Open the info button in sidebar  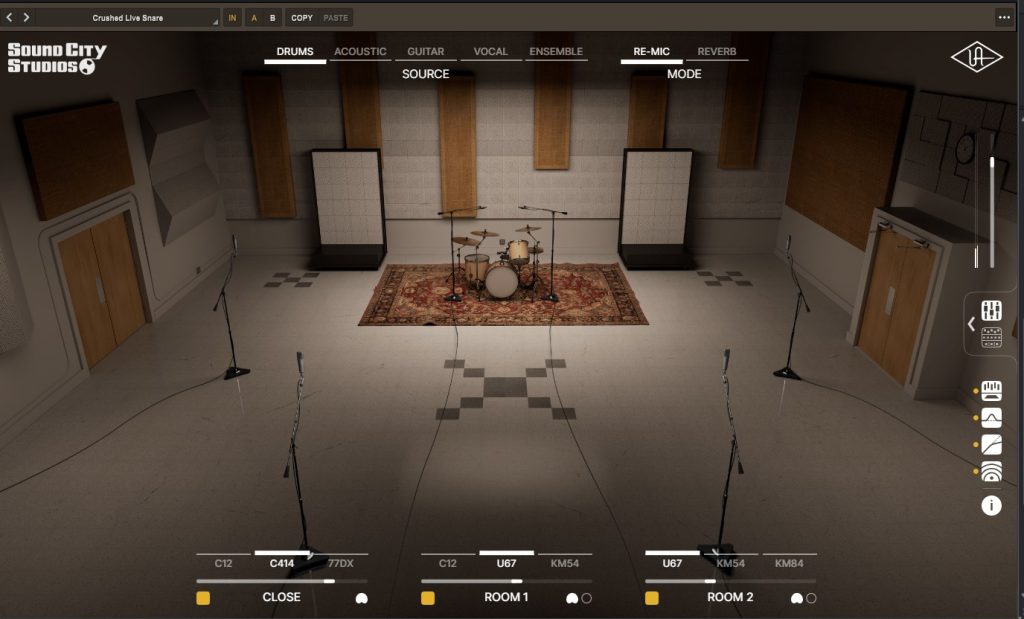[x=991, y=505]
